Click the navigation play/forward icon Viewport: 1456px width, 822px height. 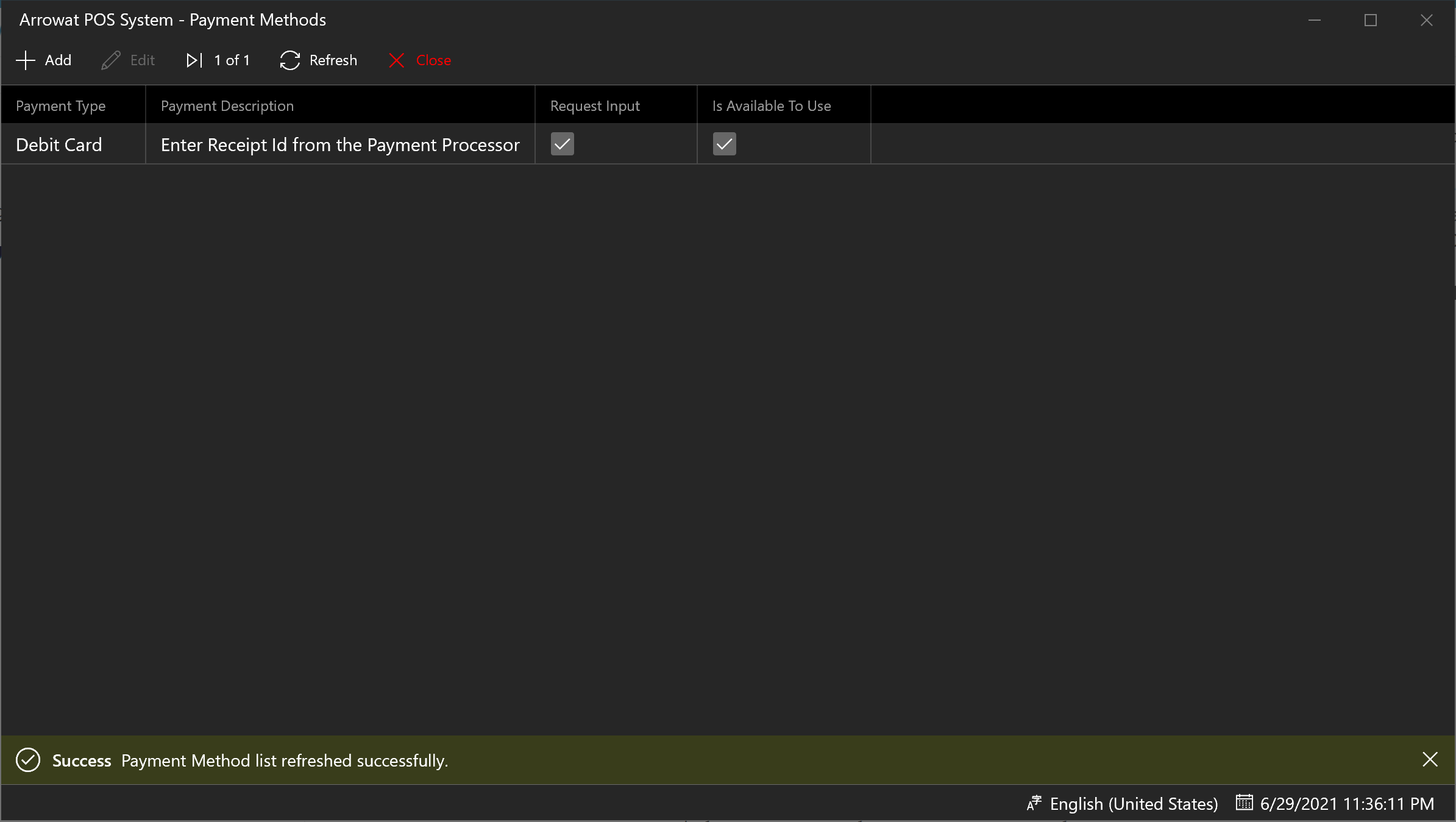pos(194,60)
